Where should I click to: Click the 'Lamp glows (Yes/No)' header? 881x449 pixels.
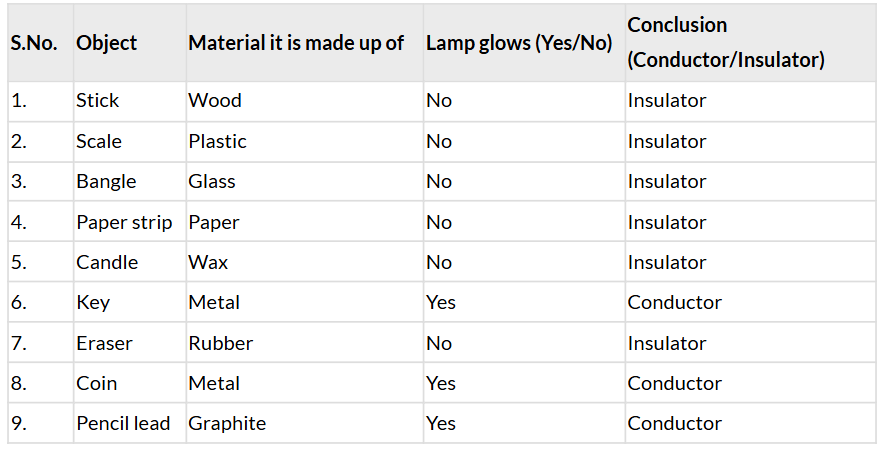click(519, 43)
